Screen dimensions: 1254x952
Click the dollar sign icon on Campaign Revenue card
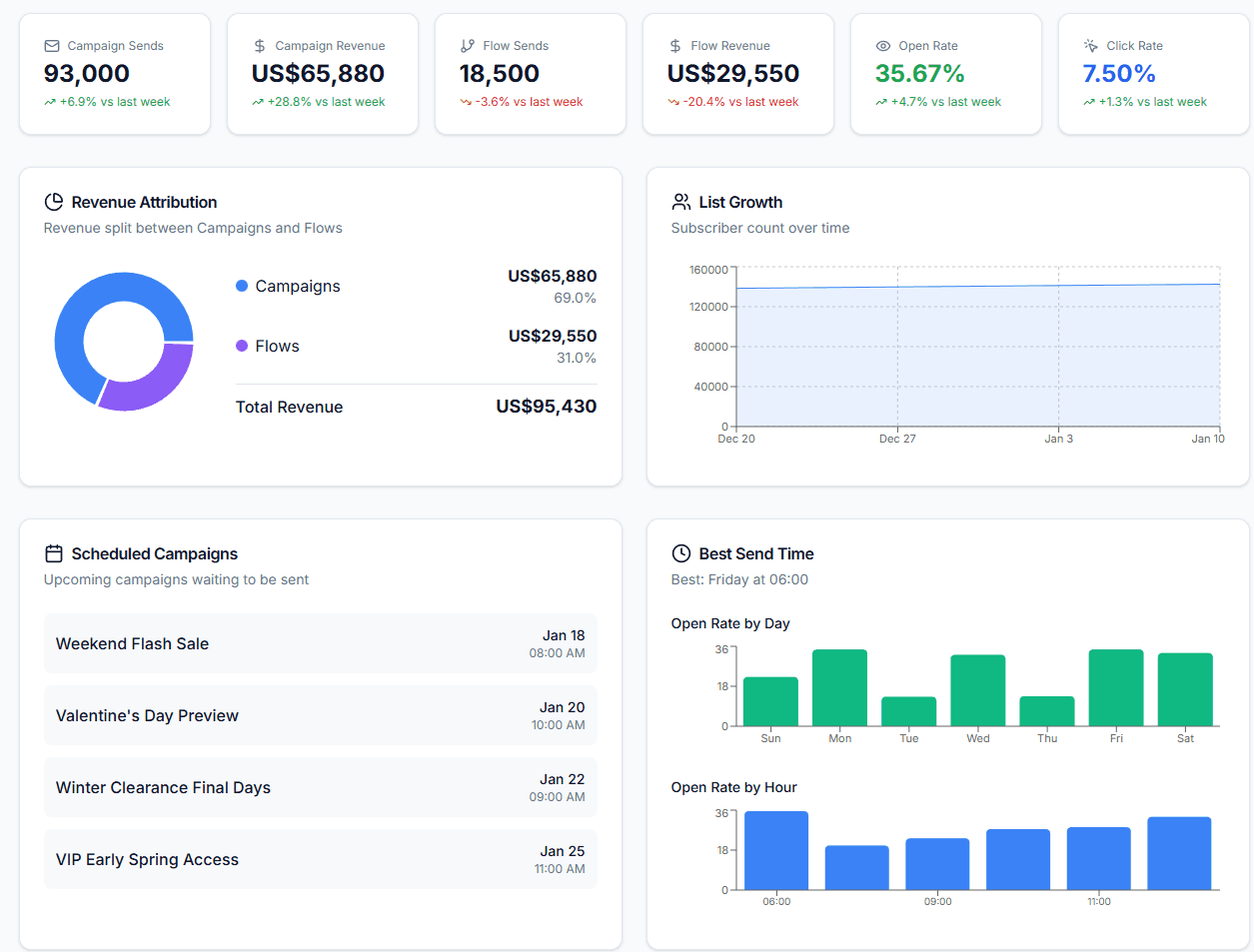click(259, 45)
